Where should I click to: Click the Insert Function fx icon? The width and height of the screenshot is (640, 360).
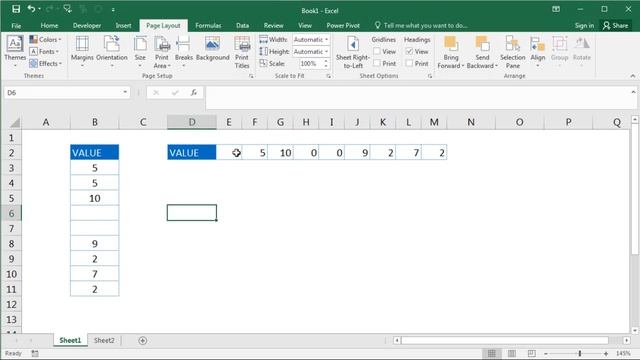(194, 93)
